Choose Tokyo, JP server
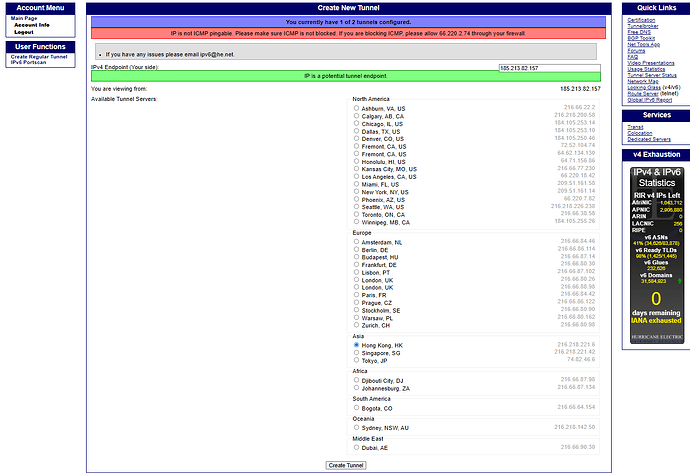The height and width of the screenshot is (473, 690). (x=356, y=360)
